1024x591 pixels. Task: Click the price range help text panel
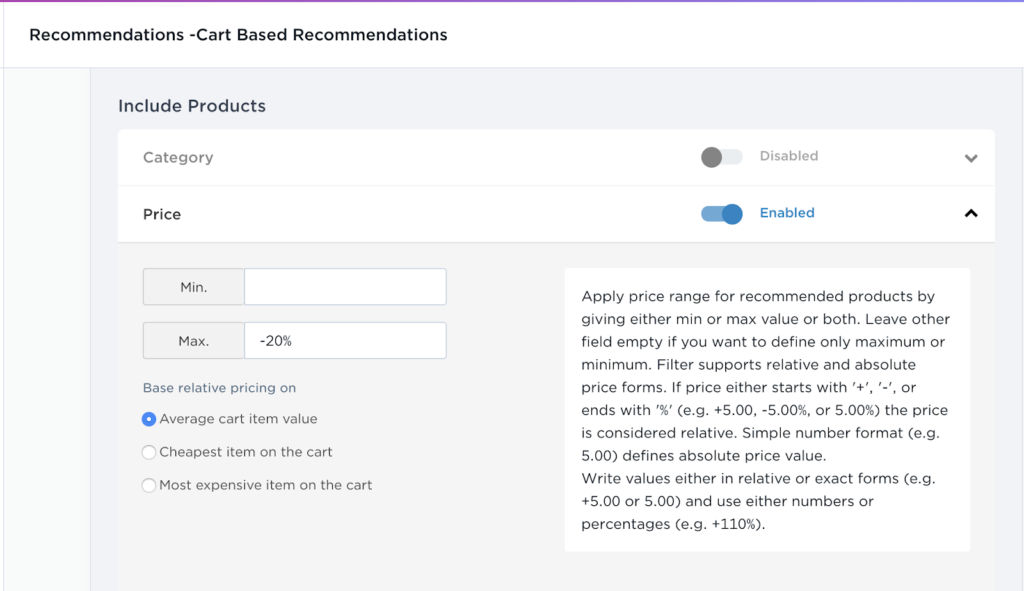[x=767, y=410]
